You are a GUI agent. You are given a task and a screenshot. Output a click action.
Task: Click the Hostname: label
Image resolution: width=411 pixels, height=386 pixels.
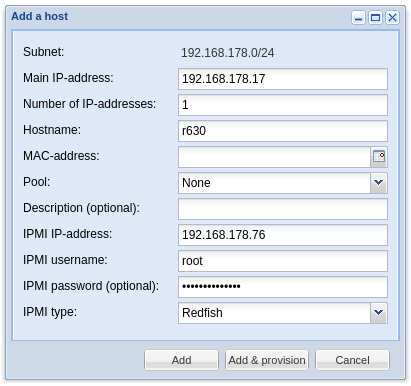click(x=52, y=130)
